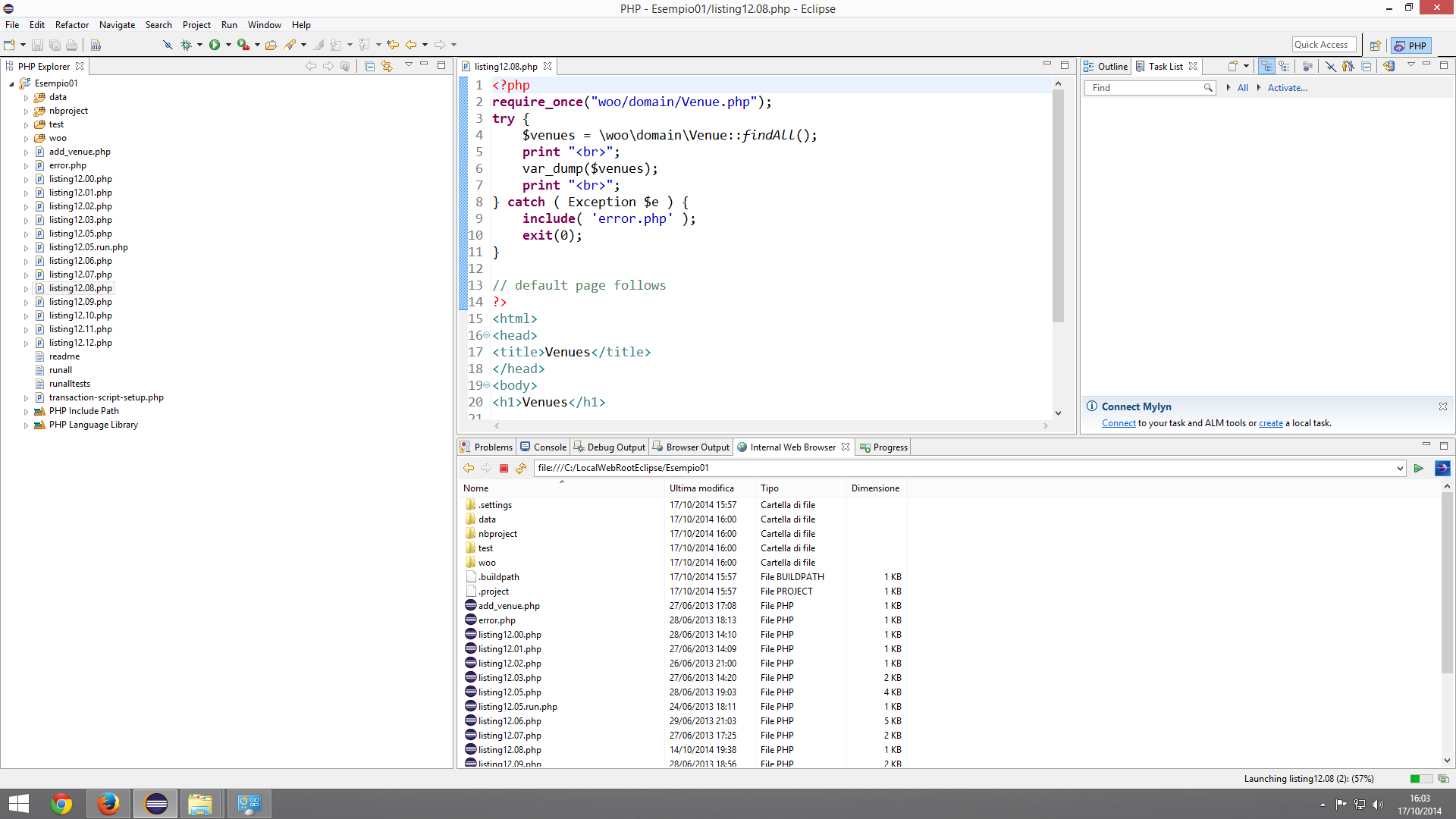Click the Quick Access search field
The width and height of the screenshot is (1456, 819).
pos(1323,45)
